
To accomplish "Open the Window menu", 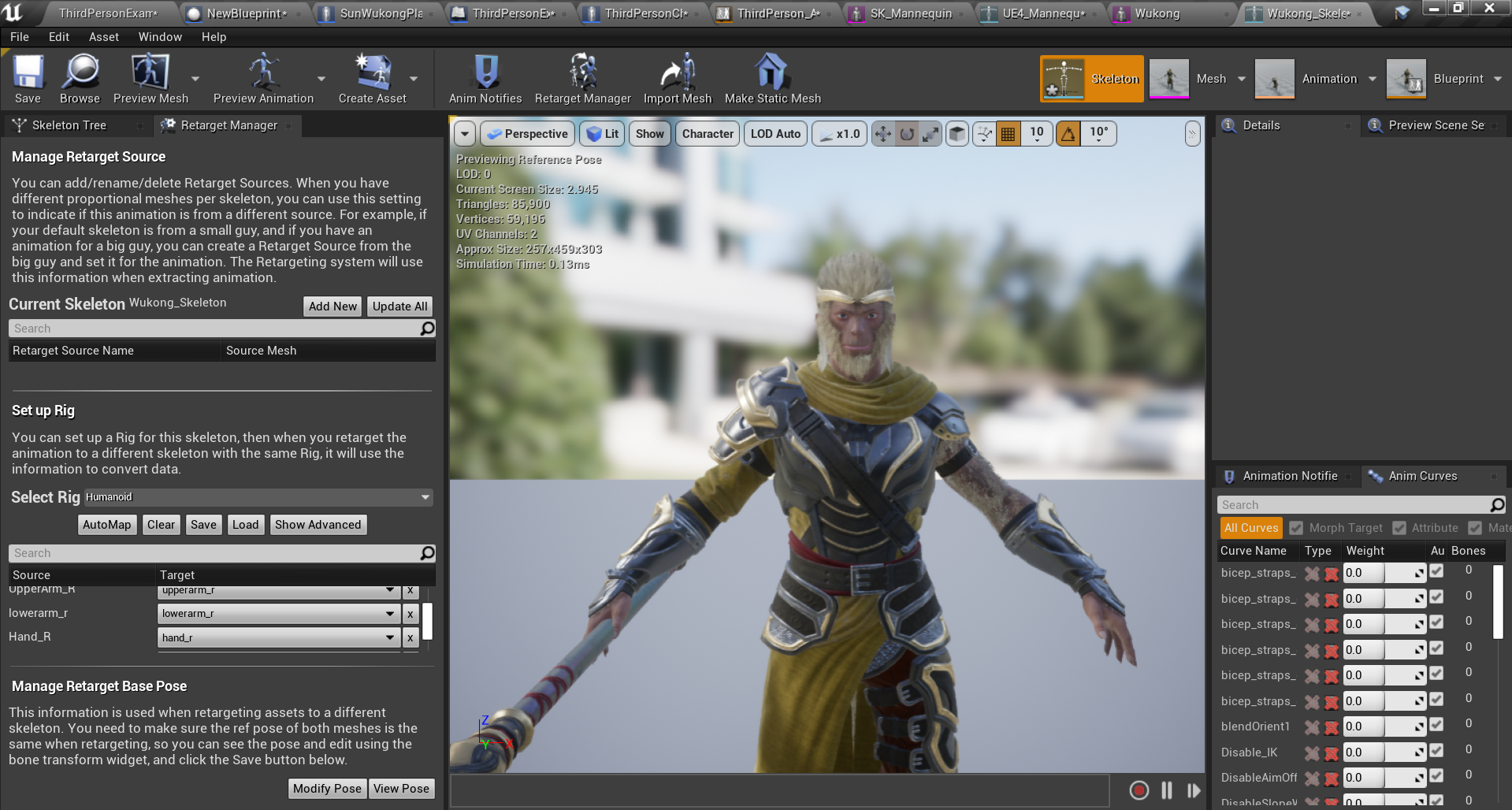I will [x=160, y=37].
